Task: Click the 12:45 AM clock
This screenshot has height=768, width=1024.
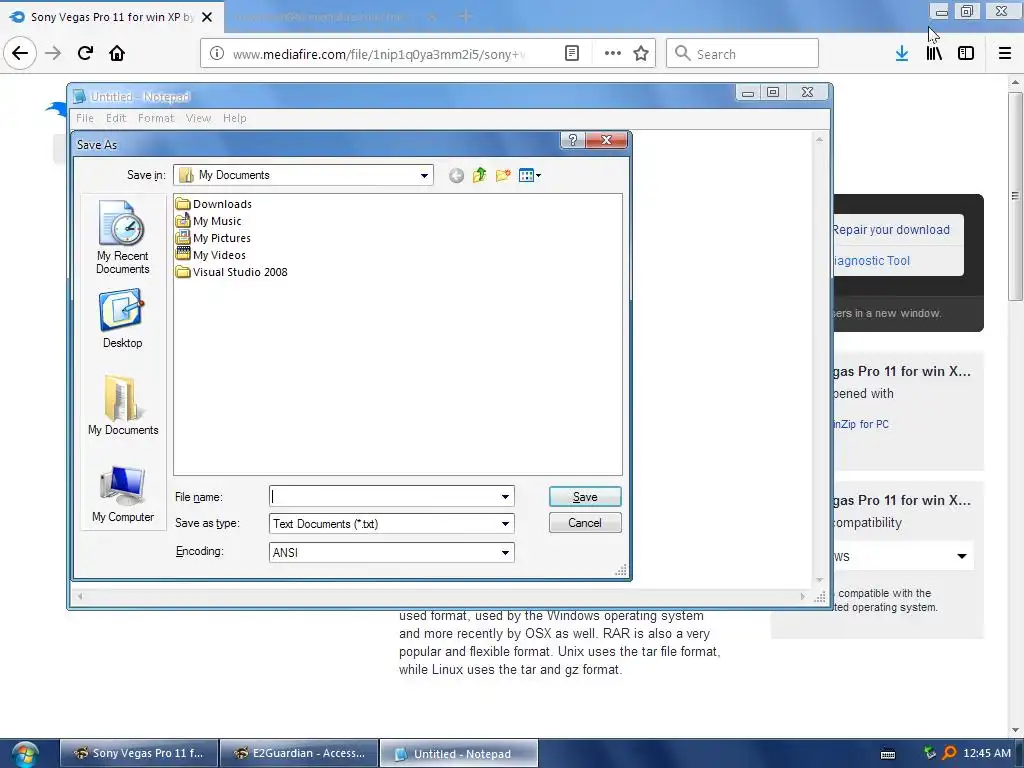Action: (987, 753)
